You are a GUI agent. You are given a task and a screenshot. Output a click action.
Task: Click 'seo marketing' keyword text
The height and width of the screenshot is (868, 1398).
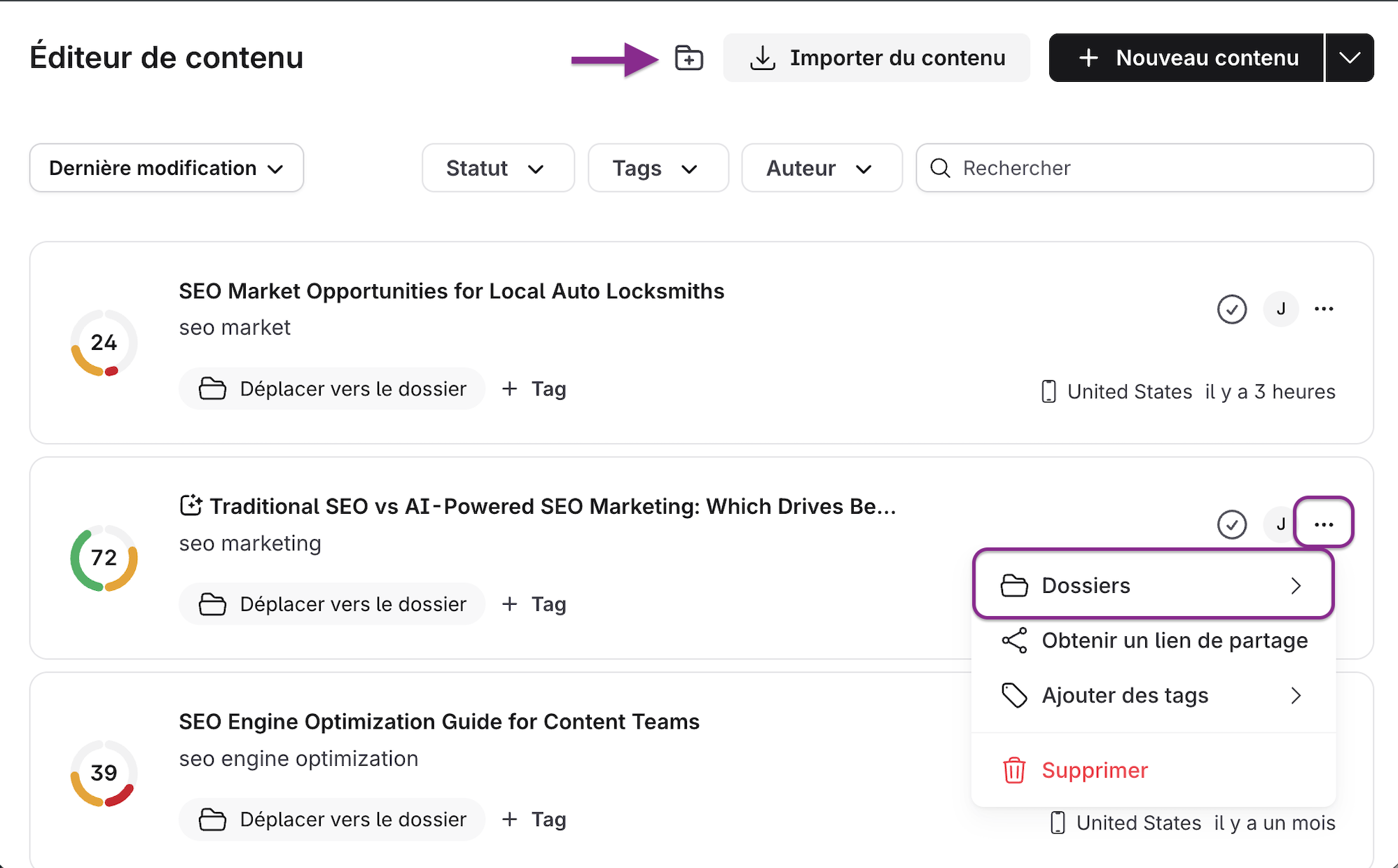(x=250, y=543)
